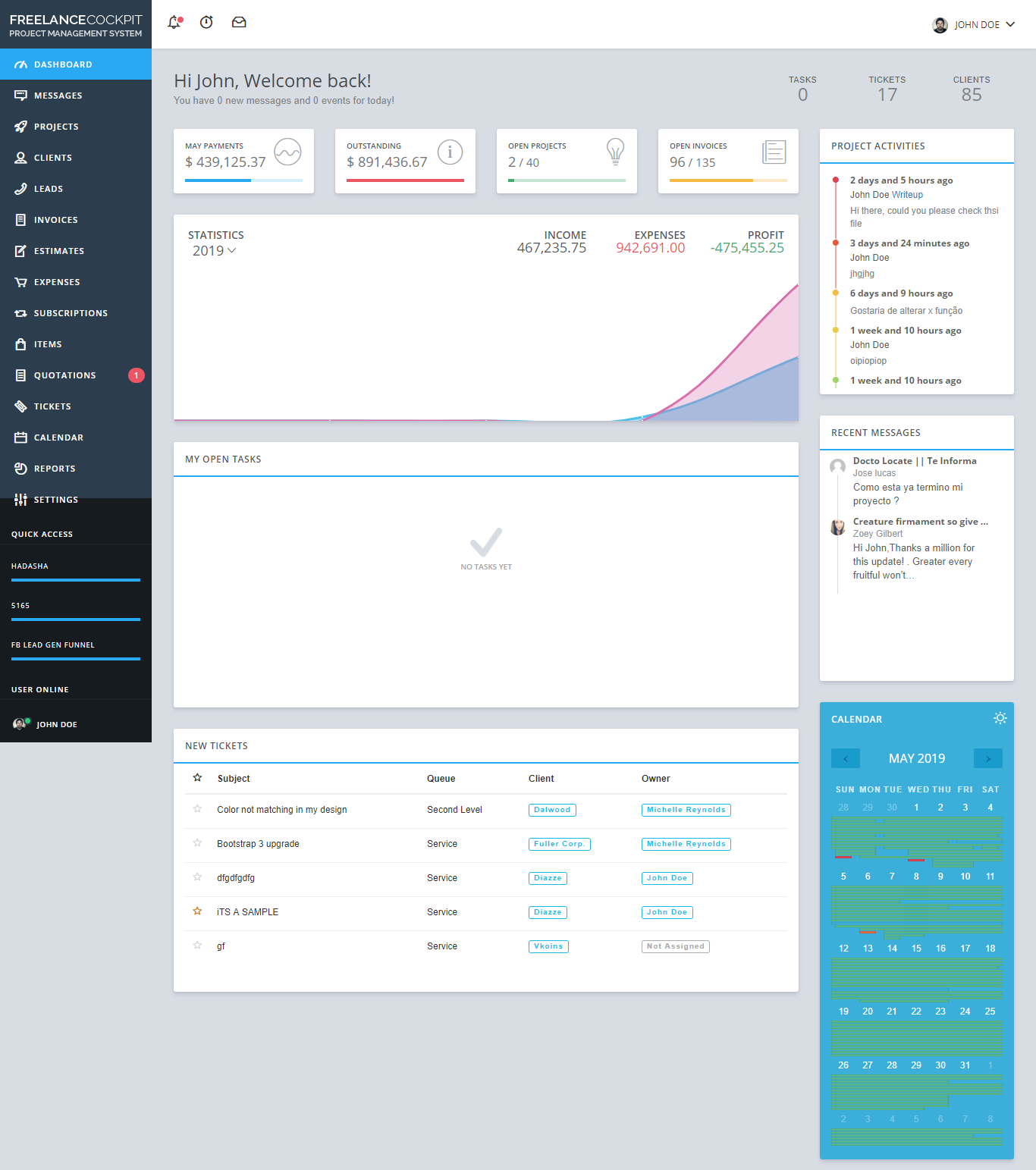Navigate to Quotations in sidebar
The width and height of the screenshot is (1036, 1170).
click(64, 375)
